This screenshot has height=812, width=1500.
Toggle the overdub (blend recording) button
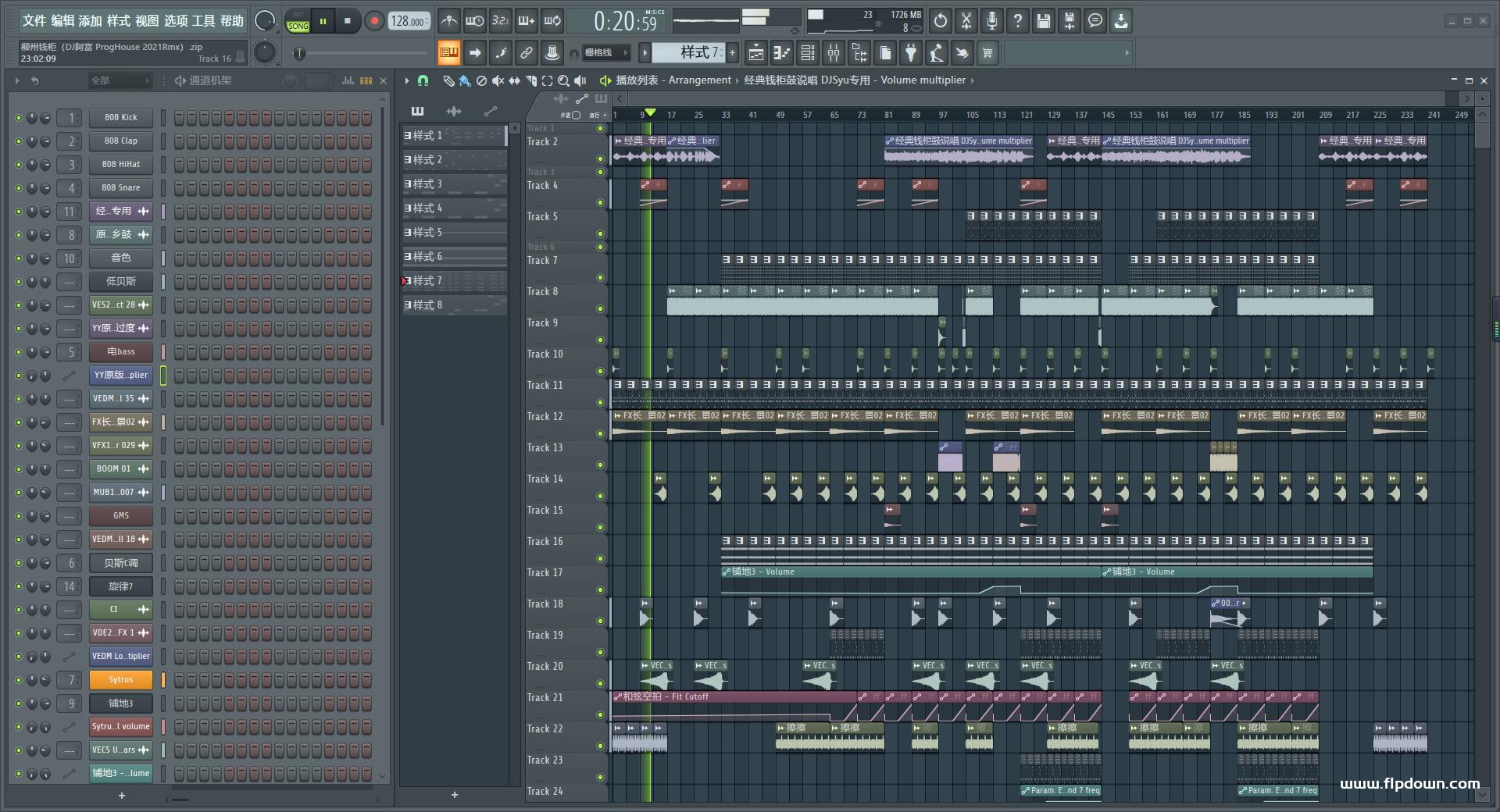tap(527, 21)
